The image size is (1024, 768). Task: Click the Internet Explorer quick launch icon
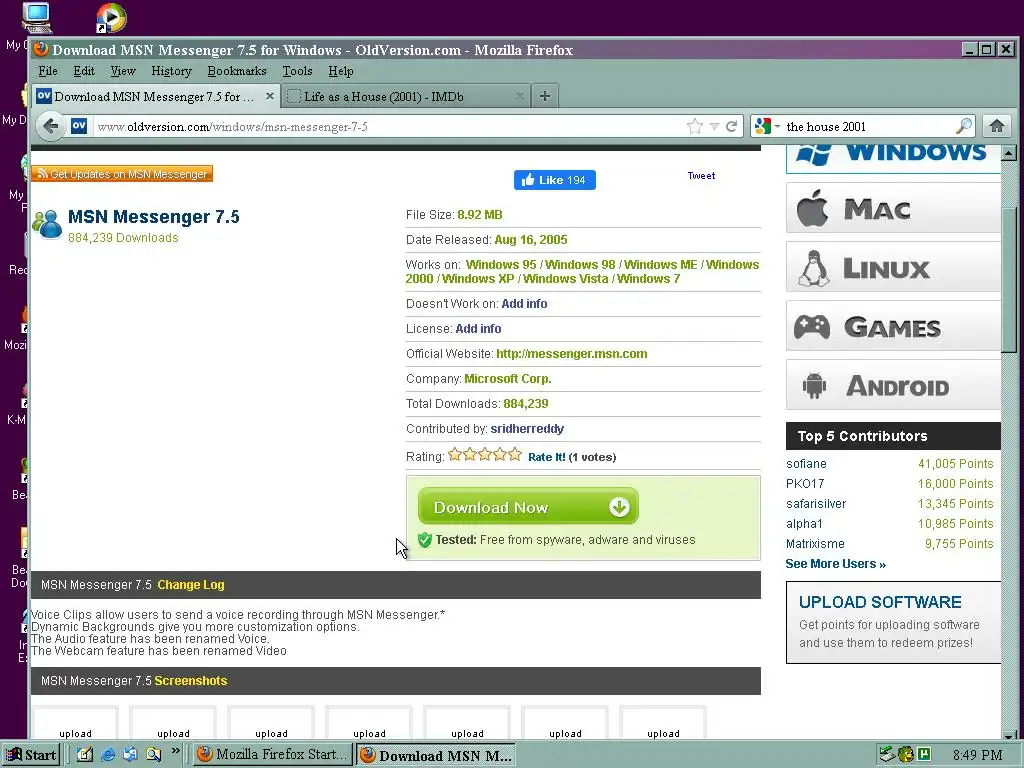[108, 755]
